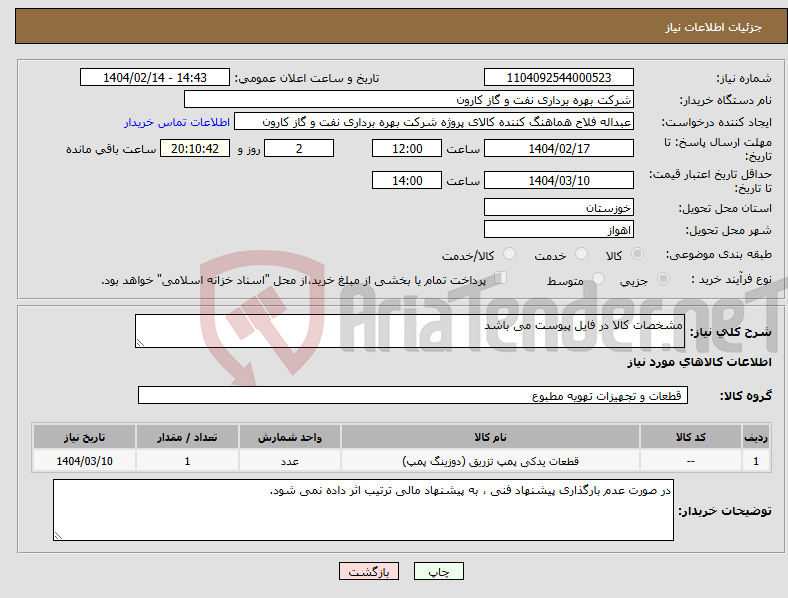Click the province field خوزستان
The height and width of the screenshot is (598, 788).
558,207
